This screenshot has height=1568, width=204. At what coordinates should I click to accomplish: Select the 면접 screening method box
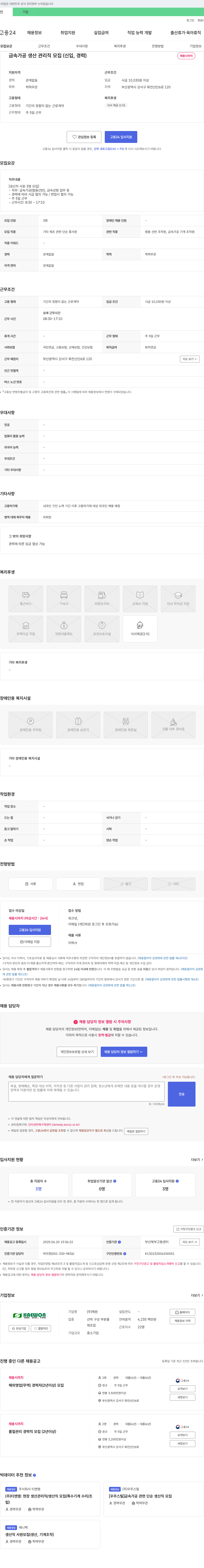78,884
